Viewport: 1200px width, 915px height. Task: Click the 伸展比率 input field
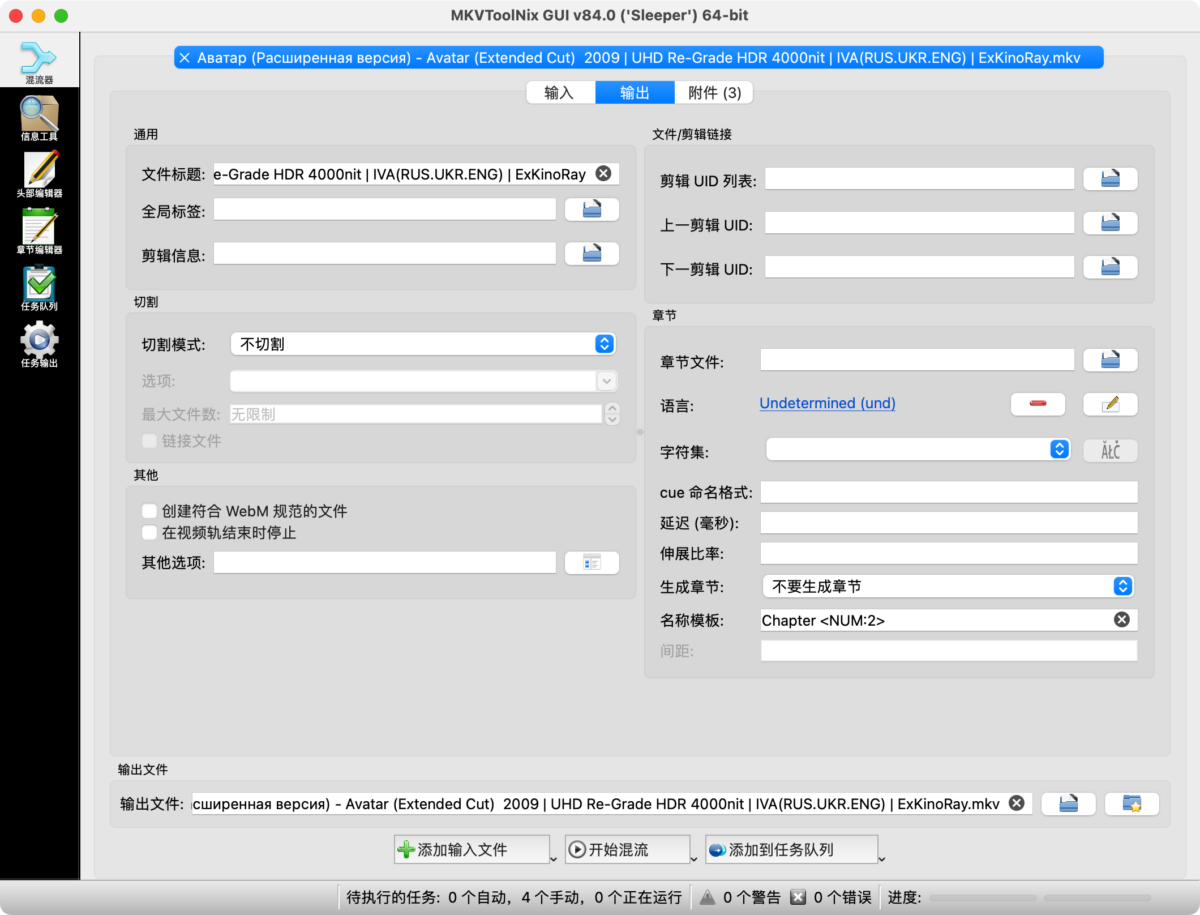949,553
